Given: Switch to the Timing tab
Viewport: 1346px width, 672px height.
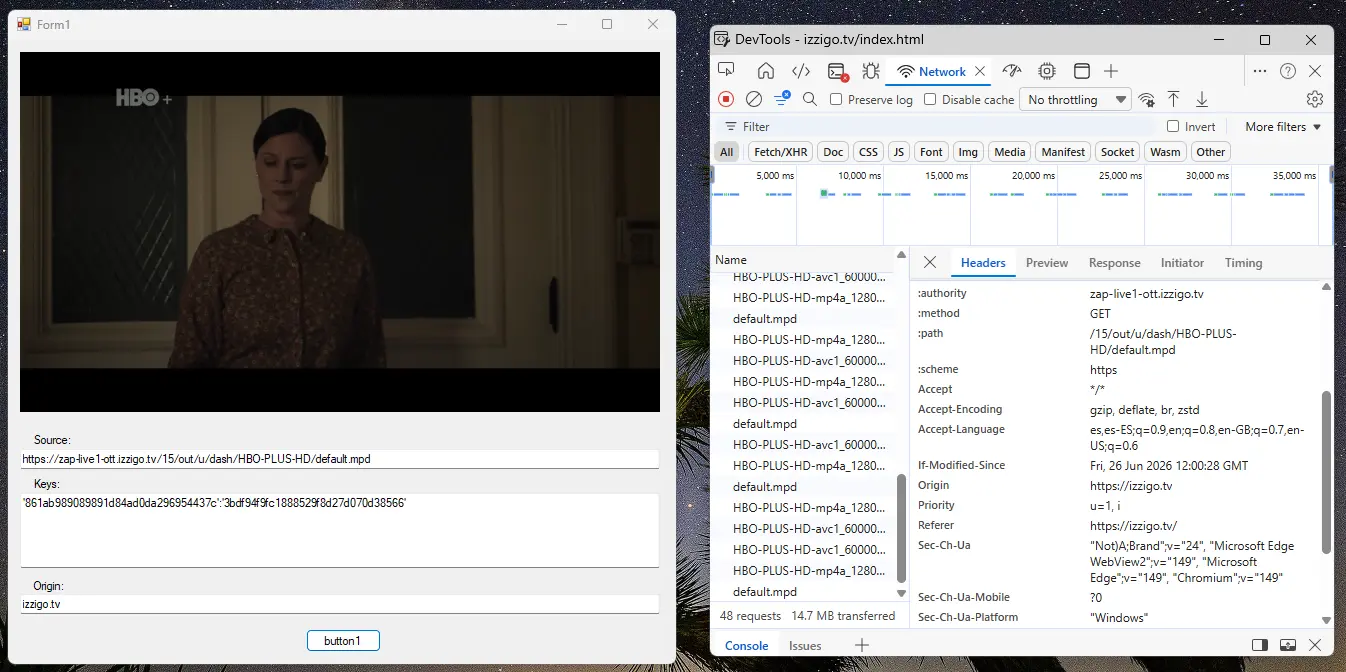Looking at the screenshot, I should pos(1243,263).
